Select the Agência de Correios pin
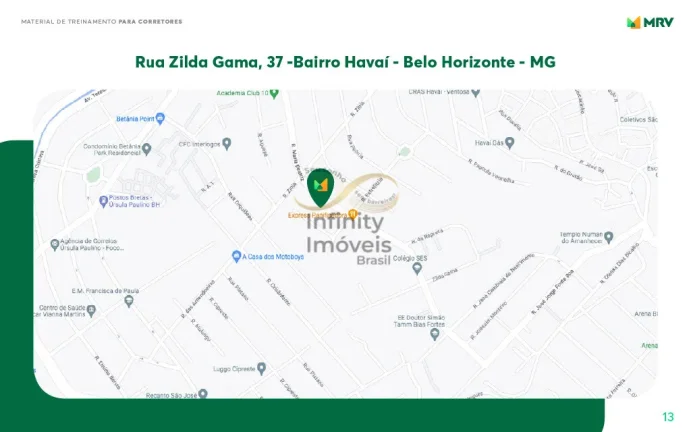The height and width of the screenshot is (432, 691). [x=55, y=245]
